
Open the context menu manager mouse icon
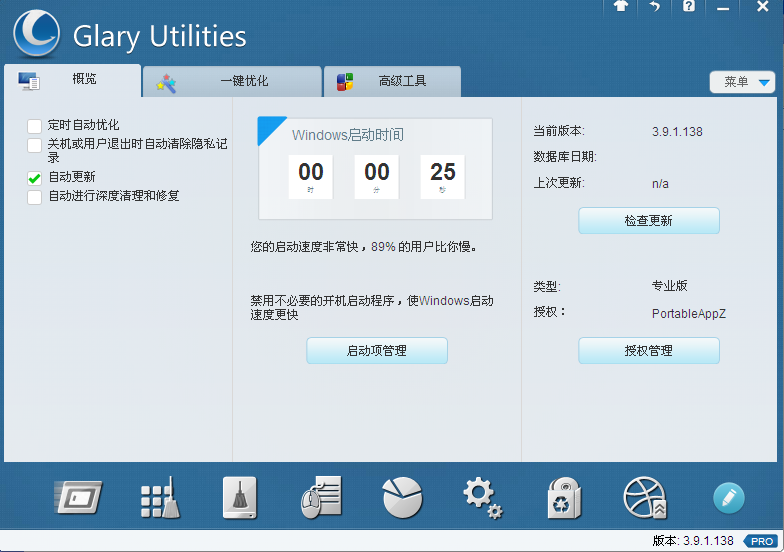321,497
